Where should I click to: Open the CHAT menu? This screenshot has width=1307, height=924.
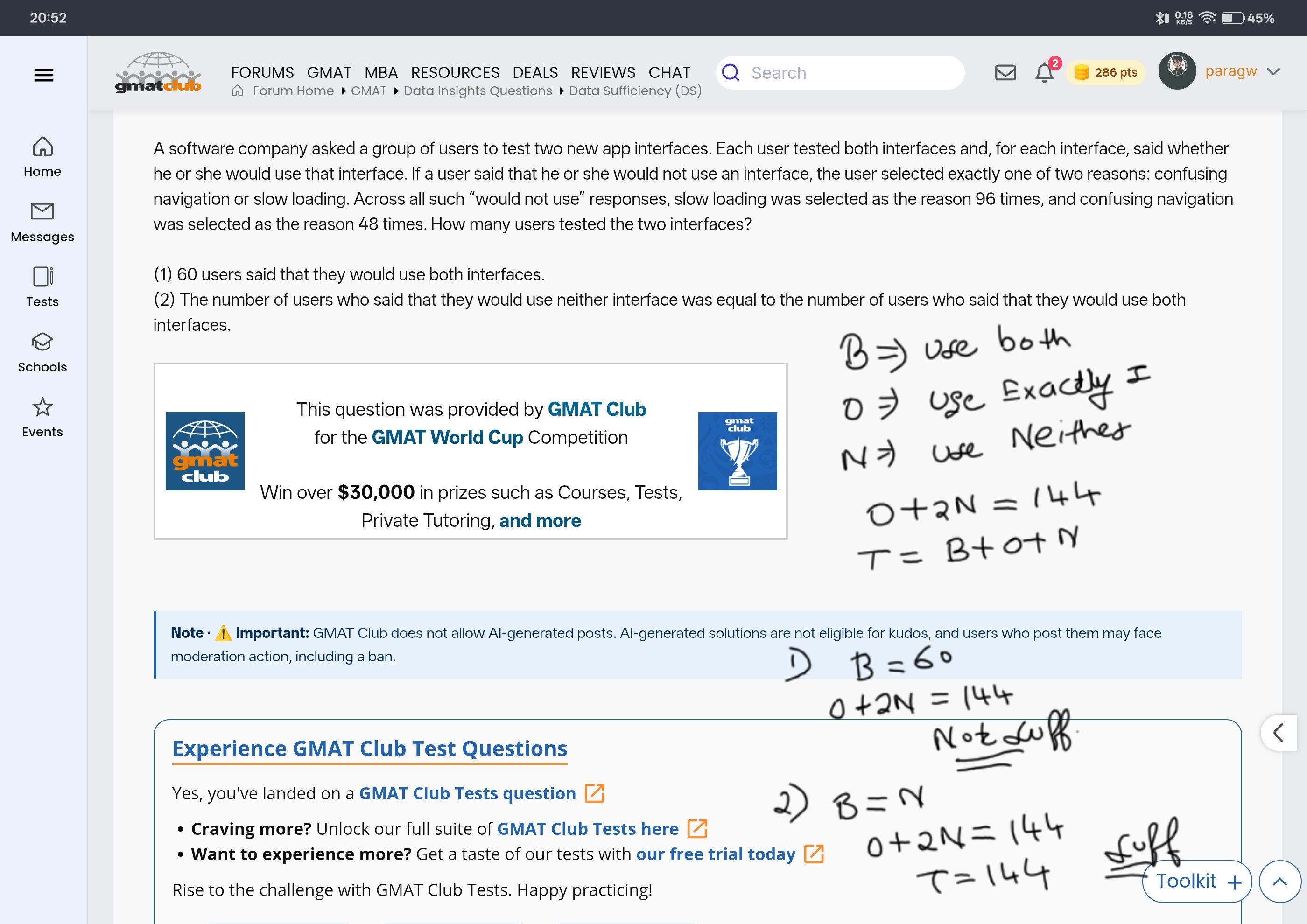pos(669,73)
